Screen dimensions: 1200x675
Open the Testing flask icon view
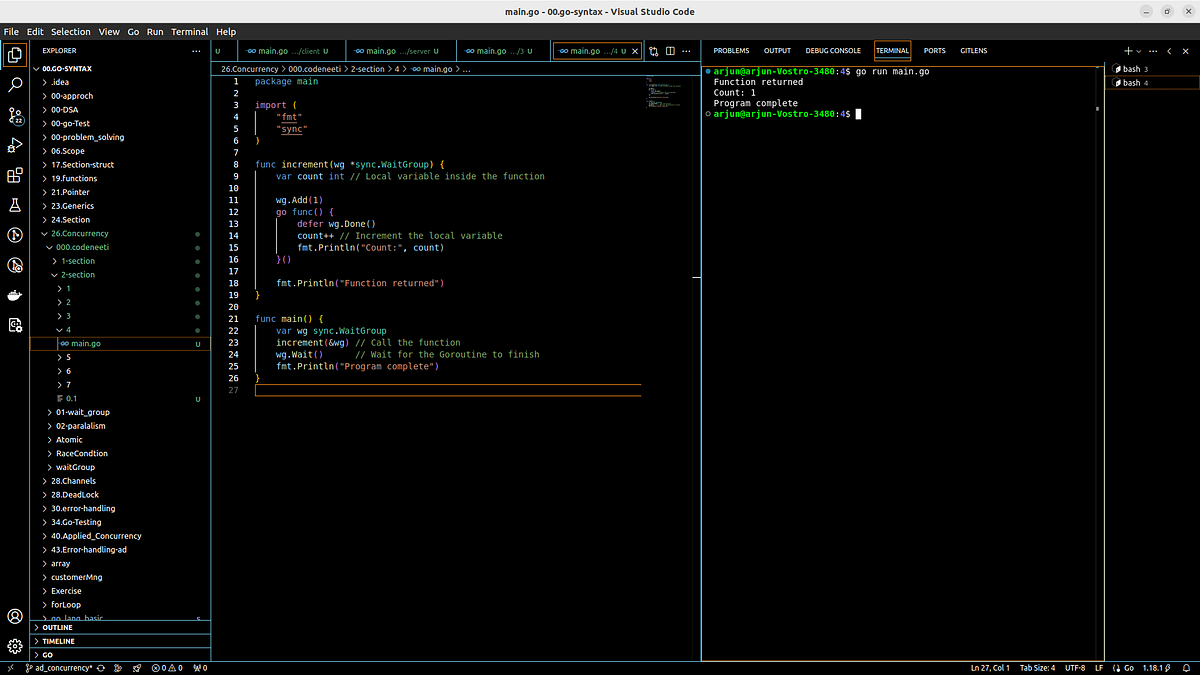click(15, 205)
